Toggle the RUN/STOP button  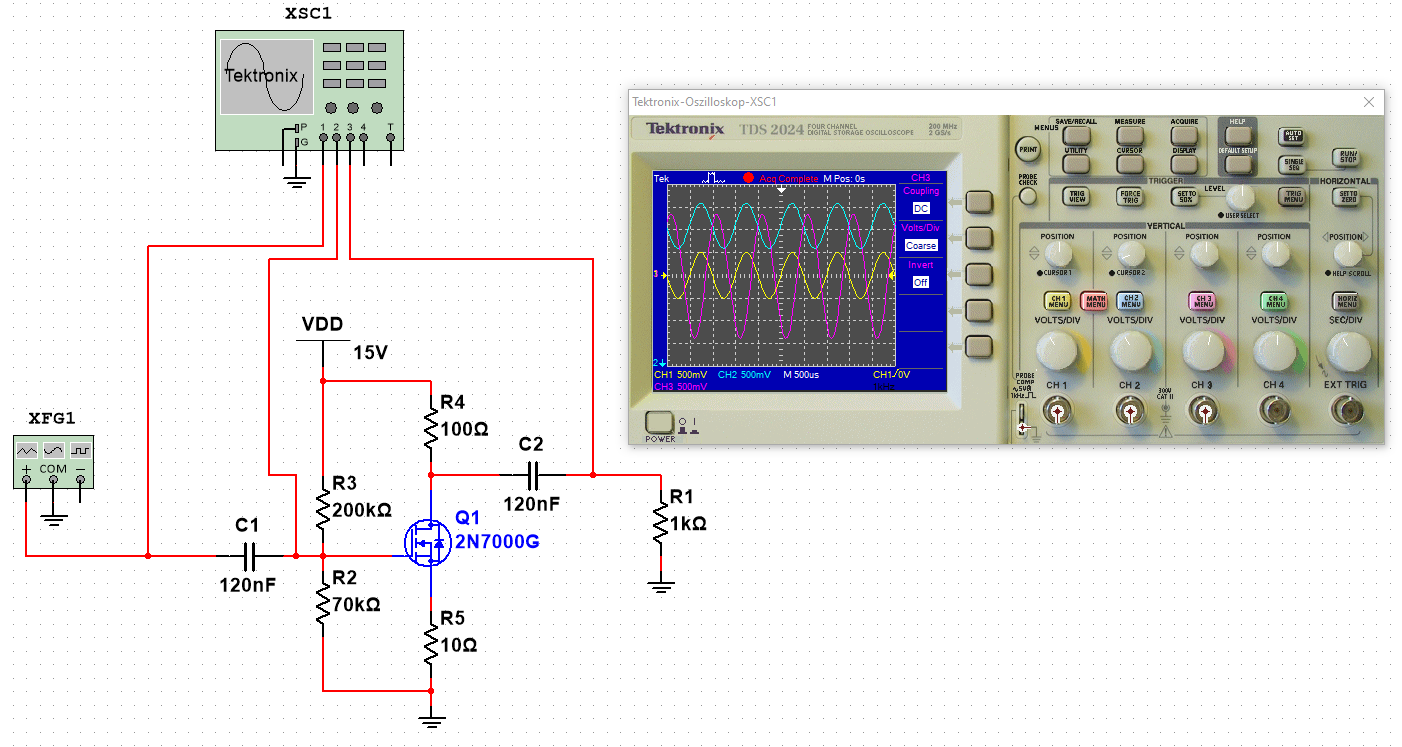(1345, 157)
